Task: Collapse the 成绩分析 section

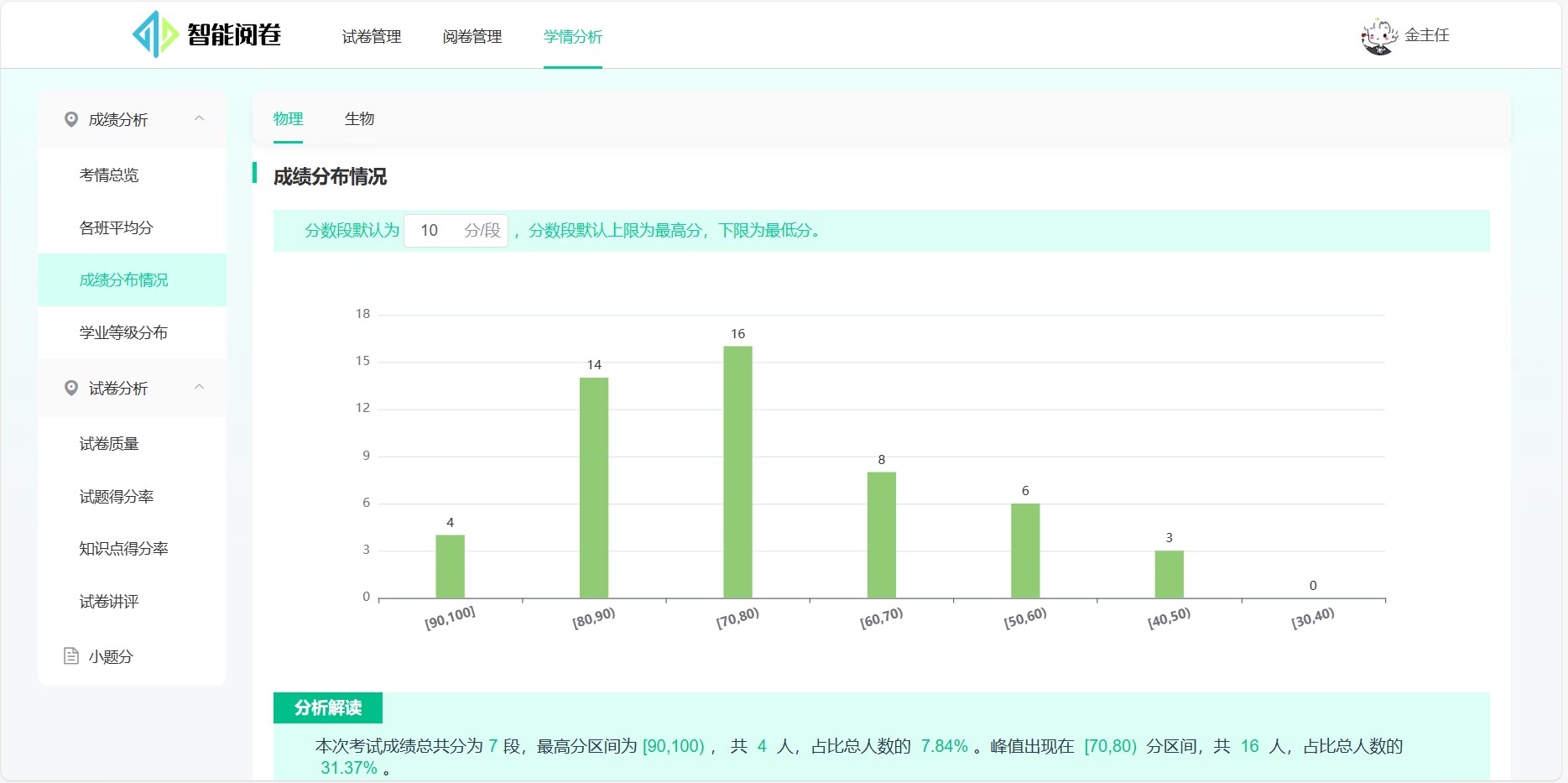Action: [201, 118]
